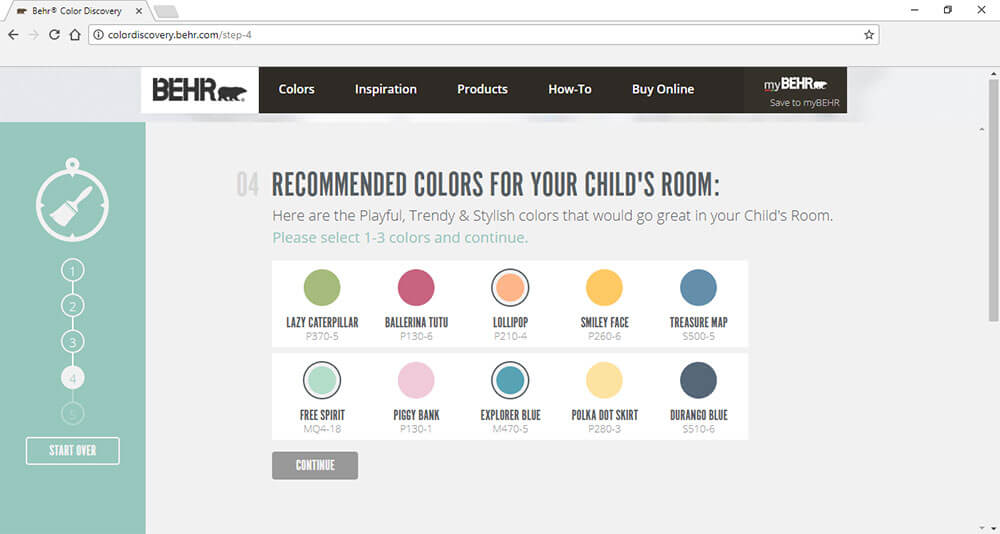Click in the browser address bar

pyautogui.click(x=483, y=35)
